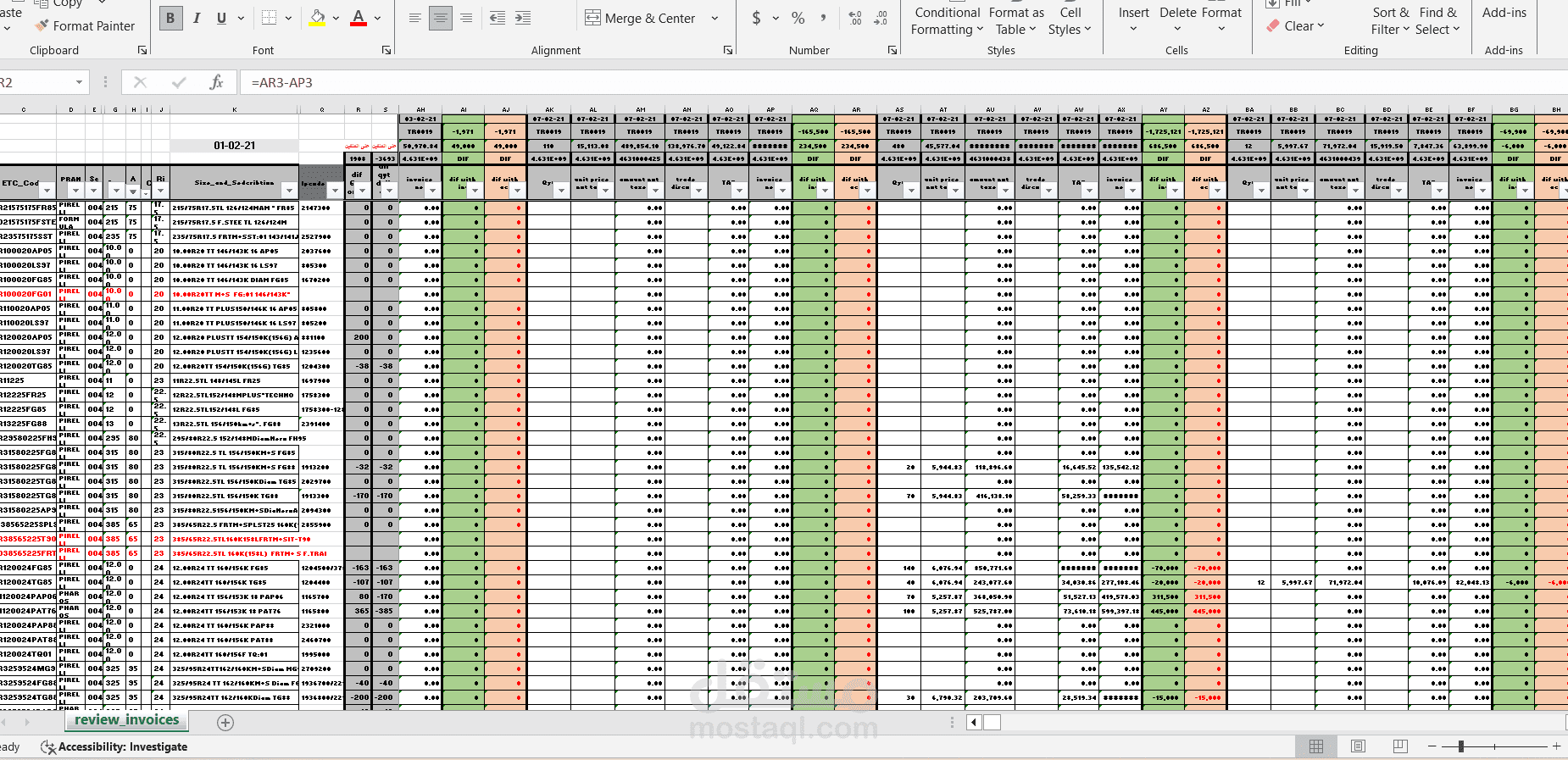Open Sort & Filter menu
The width and height of the screenshot is (1568, 760).
click(1391, 20)
